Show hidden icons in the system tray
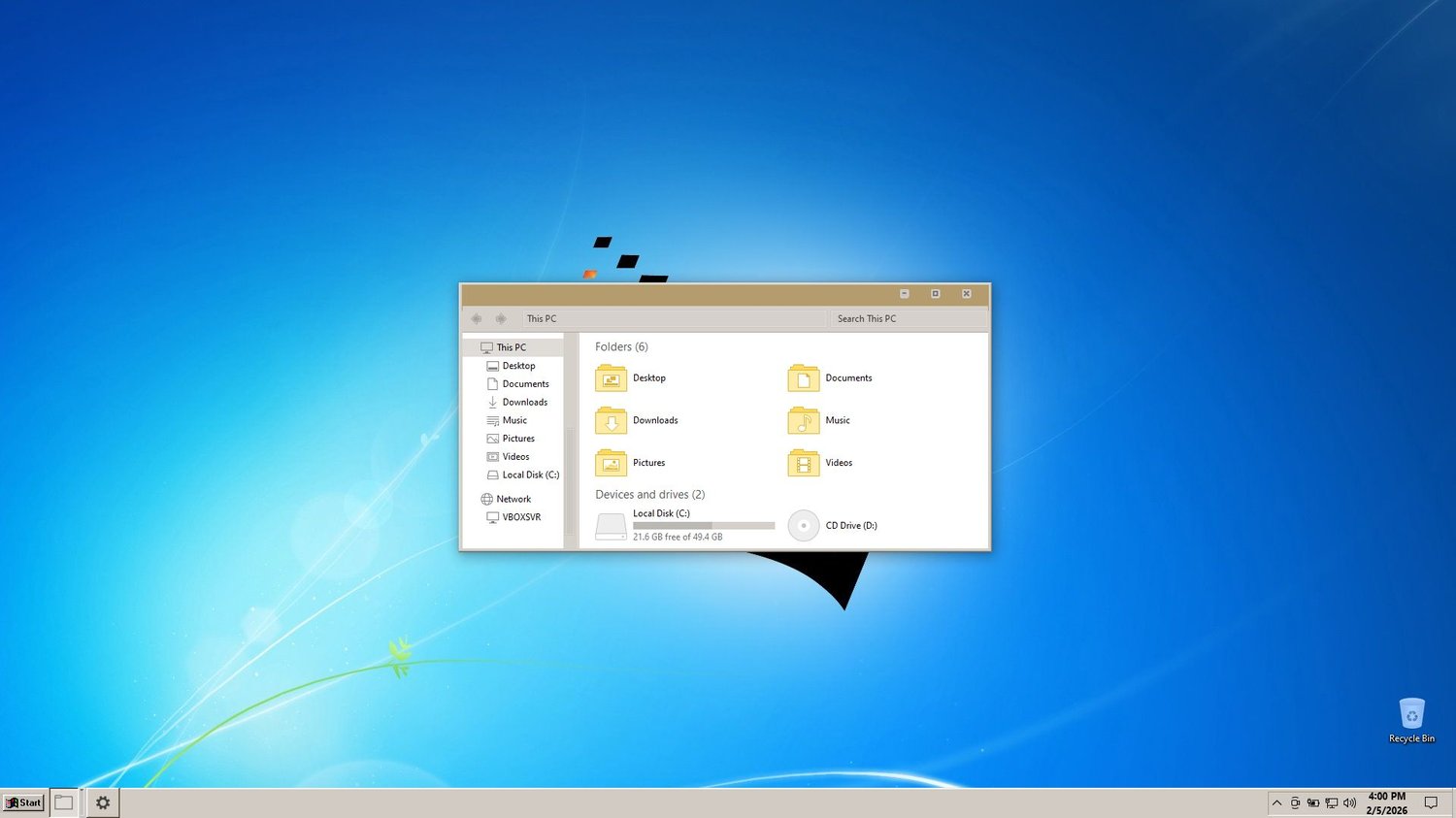The height and width of the screenshot is (818, 1456). tap(1276, 802)
